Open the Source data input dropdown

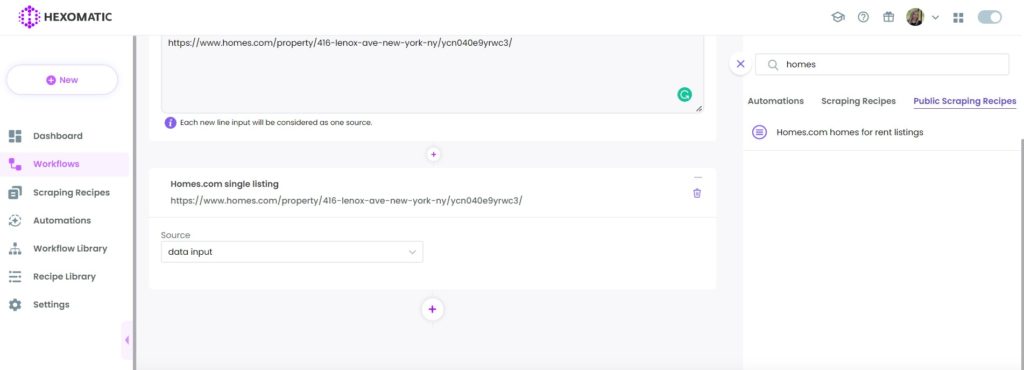point(292,252)
